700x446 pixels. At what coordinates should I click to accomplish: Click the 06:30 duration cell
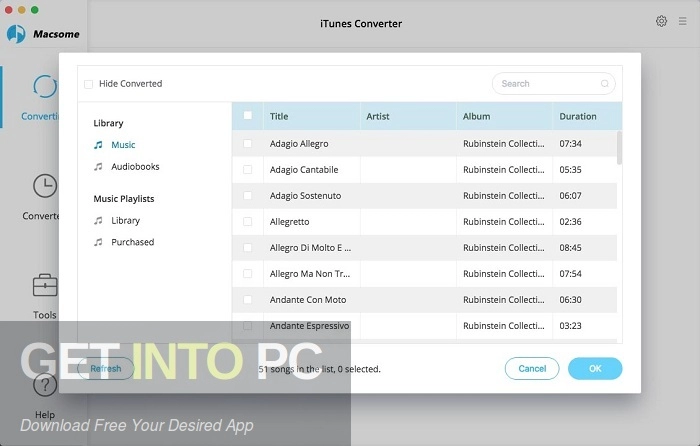[571, 300]
